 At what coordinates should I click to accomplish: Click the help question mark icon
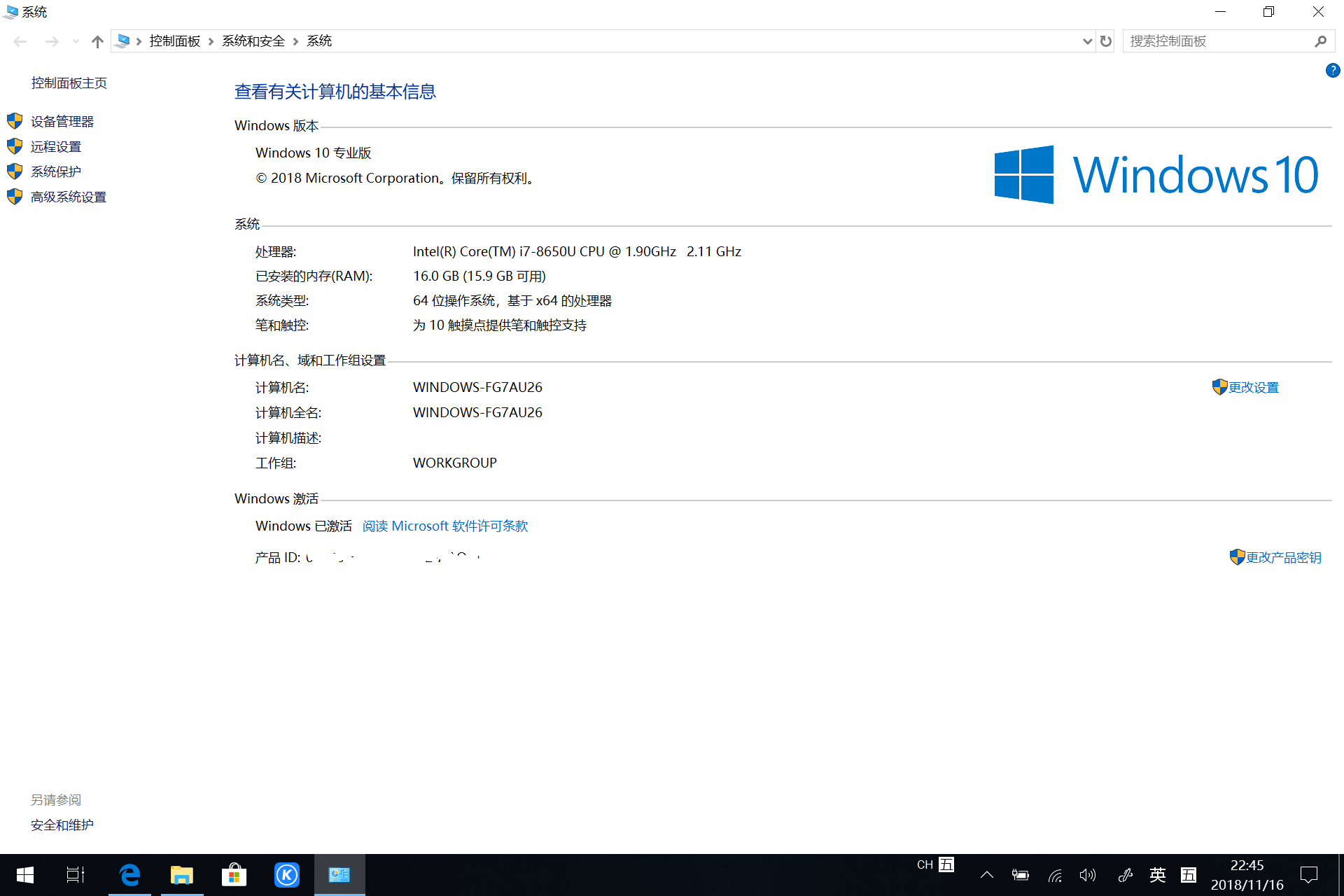coord(1332,70)
